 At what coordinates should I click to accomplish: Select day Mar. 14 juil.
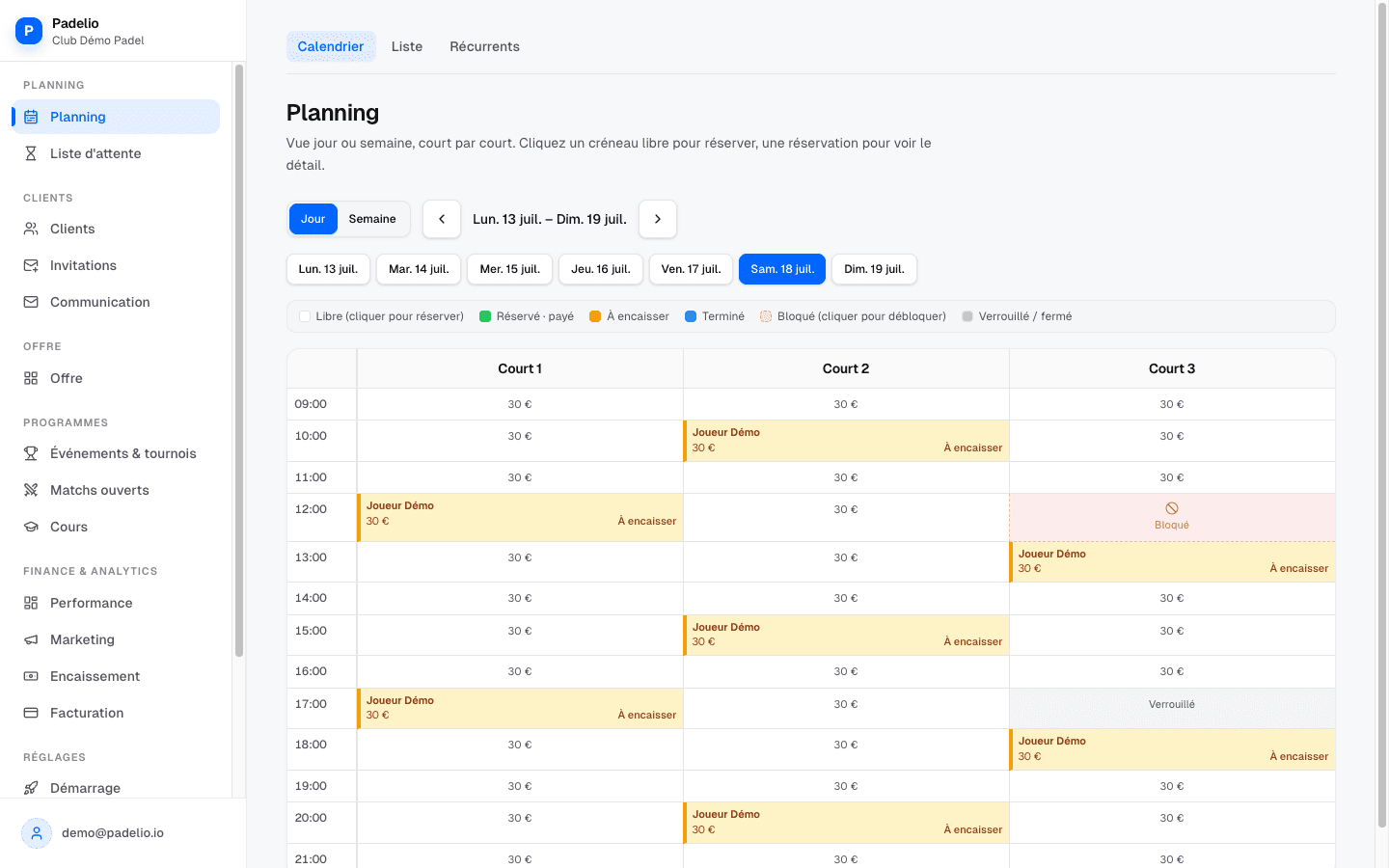[x=419, y=269]
